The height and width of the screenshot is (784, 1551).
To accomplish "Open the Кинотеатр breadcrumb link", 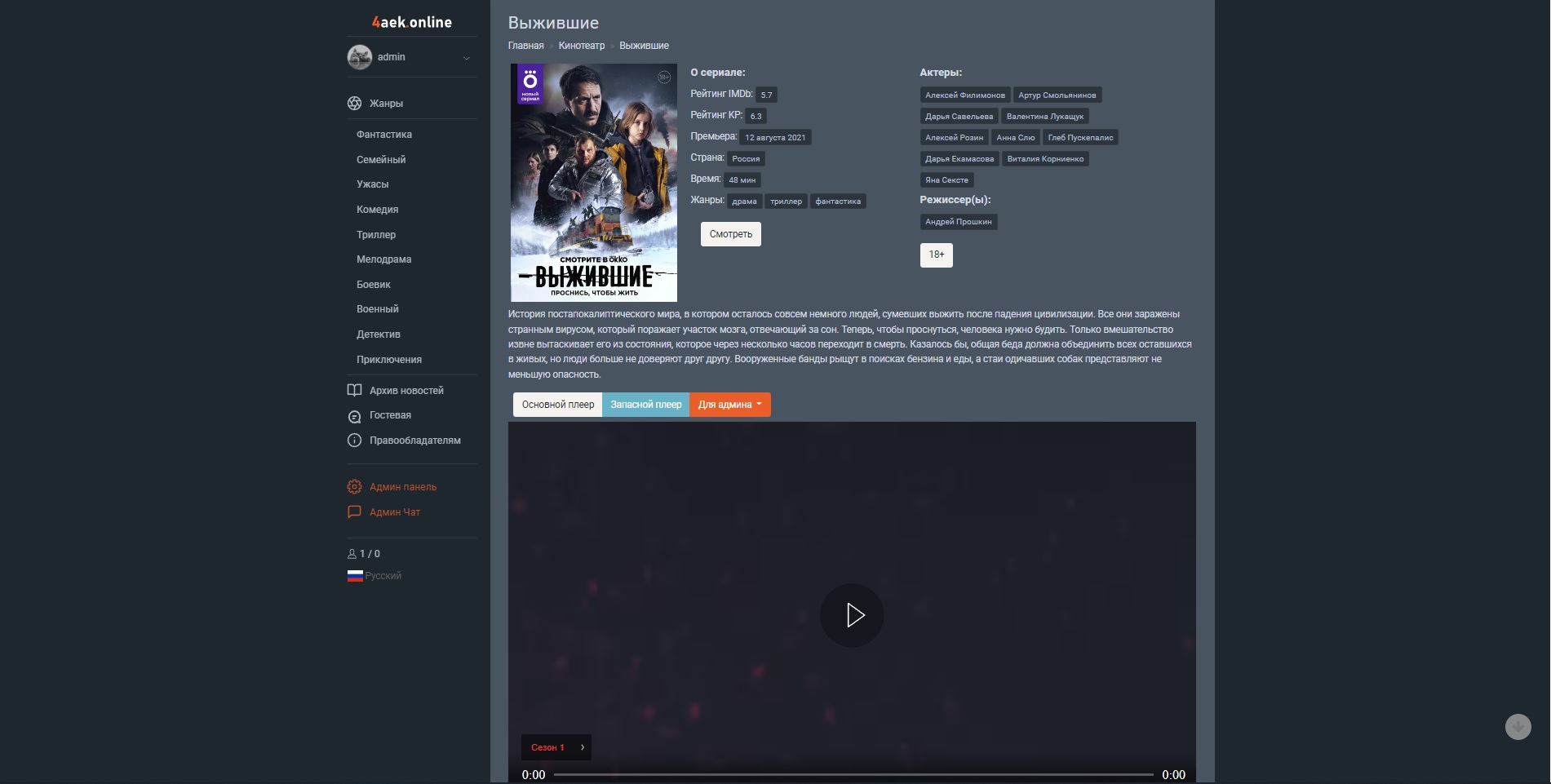I will click(581, 46).
